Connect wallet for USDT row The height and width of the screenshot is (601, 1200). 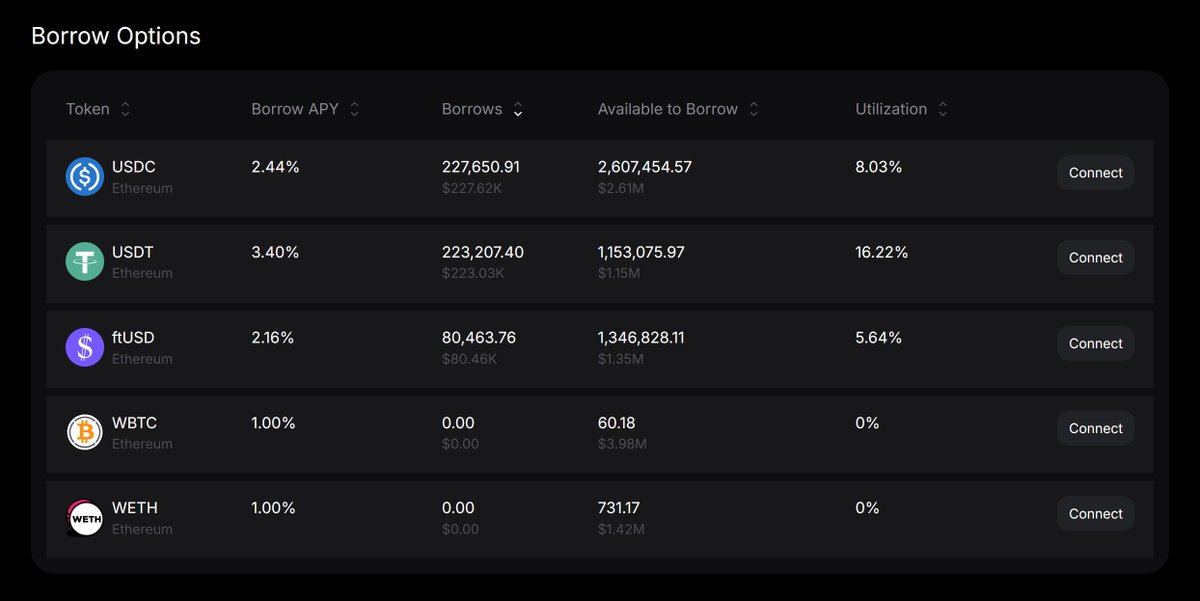tap(1095, 258)
